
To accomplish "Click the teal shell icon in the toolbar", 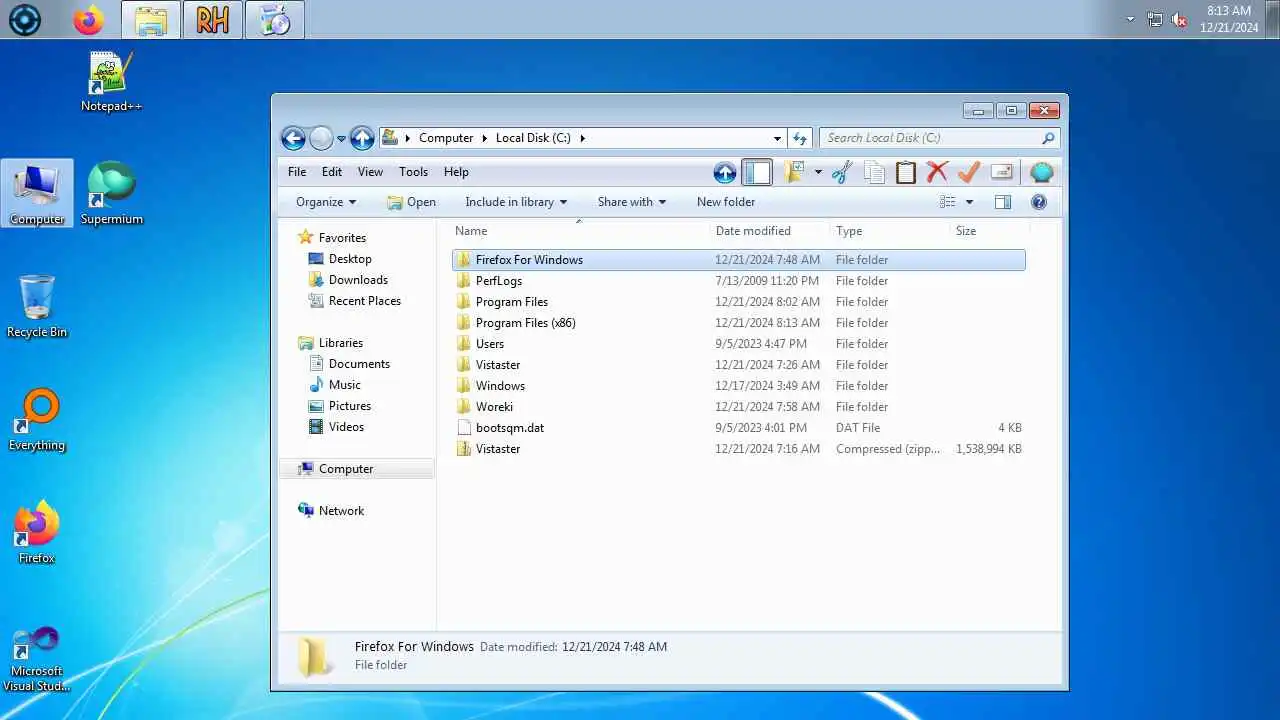I will coord(1041,172).
